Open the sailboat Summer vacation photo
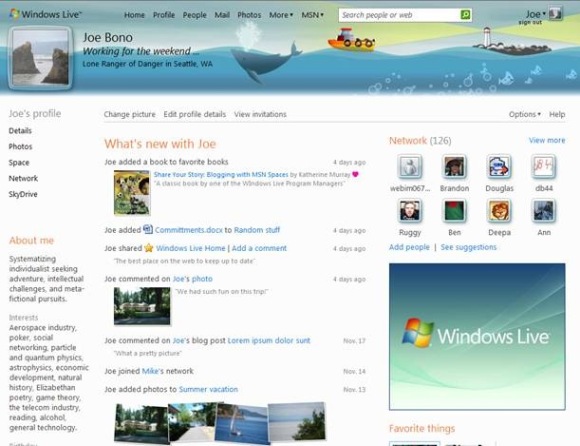 (242, 424)
